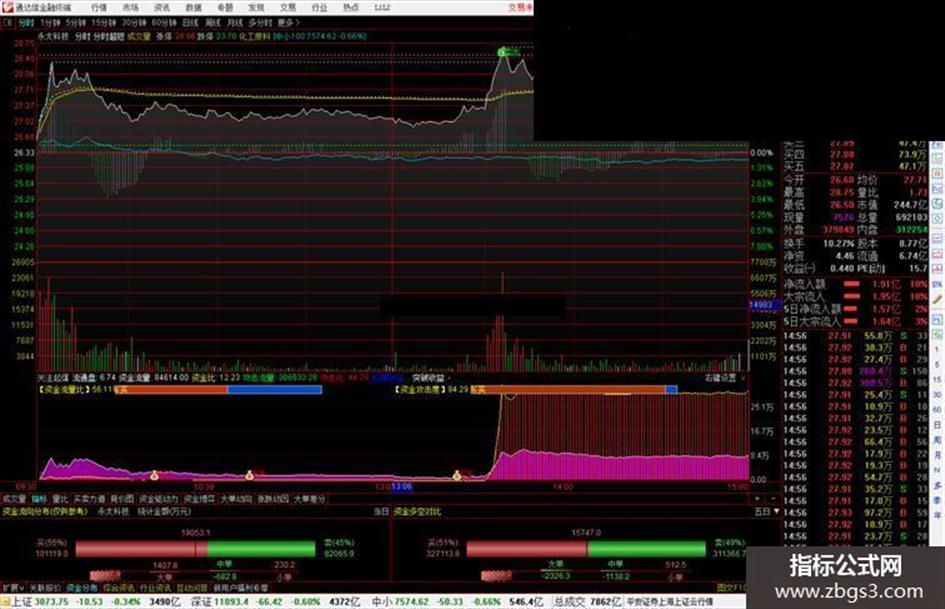The height and width of the screenshot is (609, 945).
Task: Switch to the 30分钟 period tab
Action: click(x=134, y=23)
